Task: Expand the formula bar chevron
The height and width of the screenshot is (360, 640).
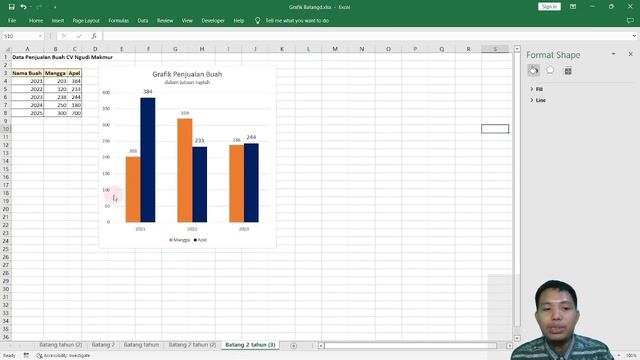Action: [634, 36]
